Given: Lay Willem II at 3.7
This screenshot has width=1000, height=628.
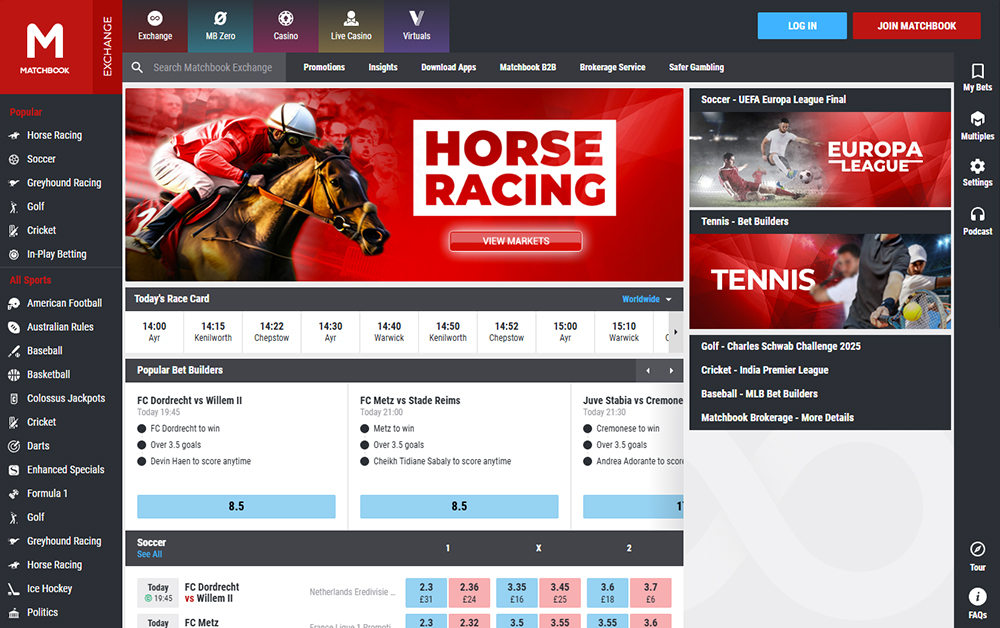Looking at the screenshot, I should coord(651,592).
